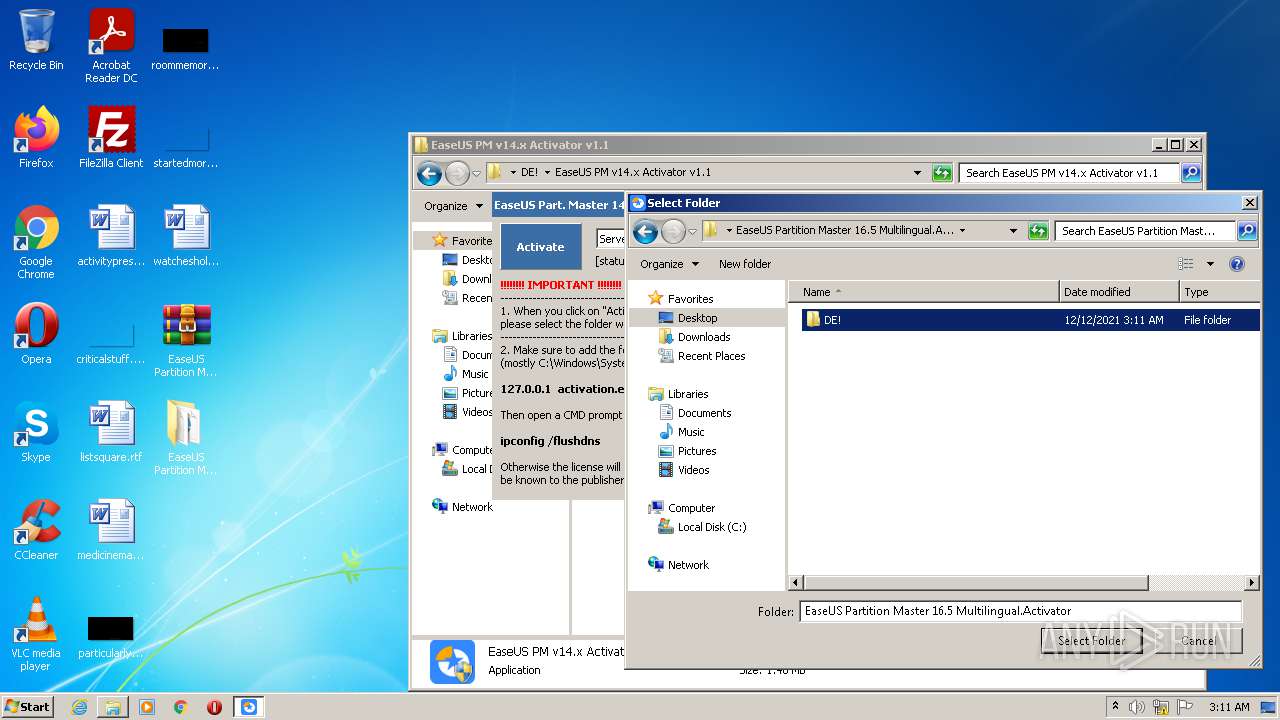The width and height of the screenshot is (1280, 720).
Task: Open recent pages dropdown in Select Folder dialog
Action: coord(692,232)
